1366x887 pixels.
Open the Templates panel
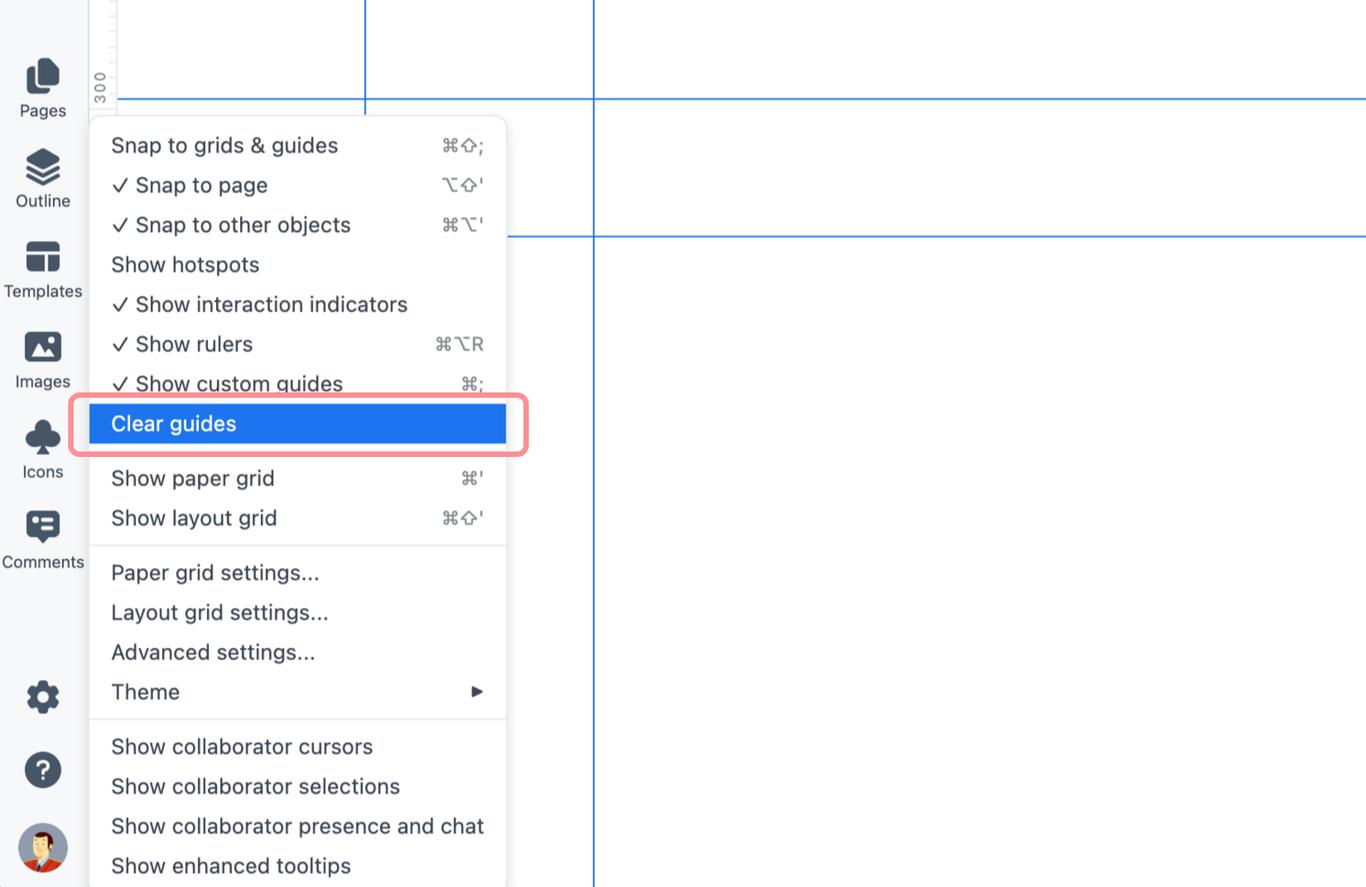point(42,268)
